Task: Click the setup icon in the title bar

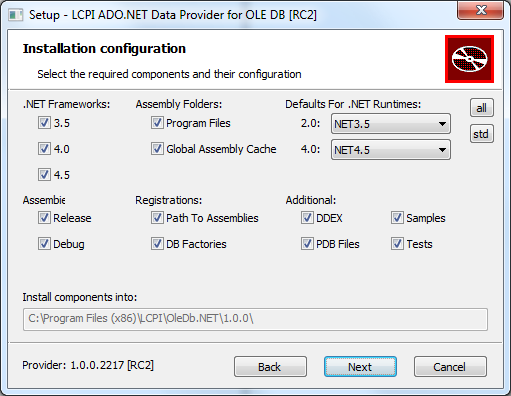Action: tap(15, 15)
